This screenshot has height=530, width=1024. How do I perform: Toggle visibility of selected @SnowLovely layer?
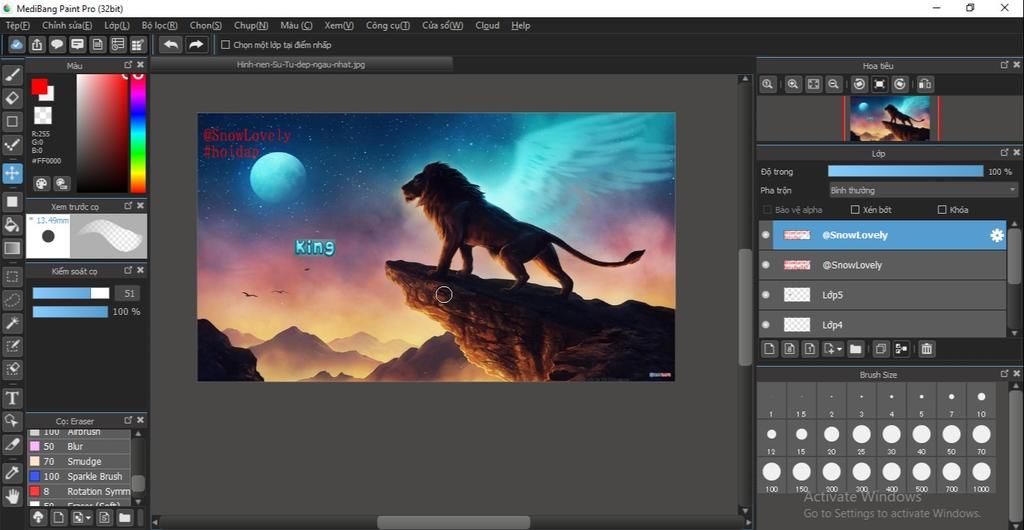point(765,235)
